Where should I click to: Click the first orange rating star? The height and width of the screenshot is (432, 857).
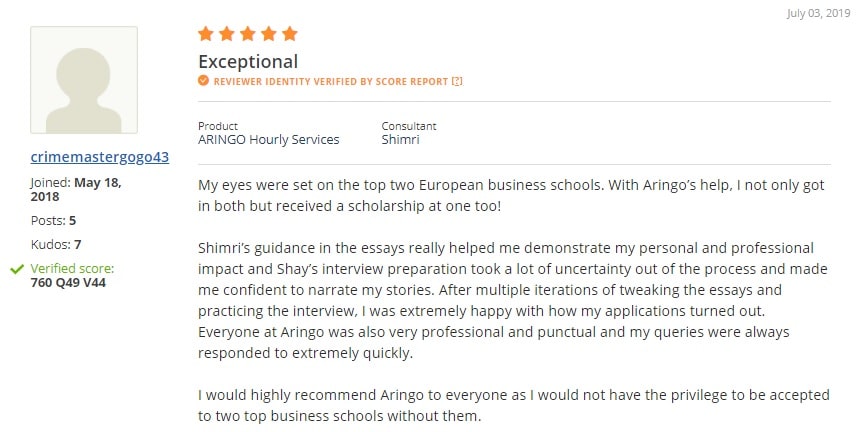click(206, 34)
